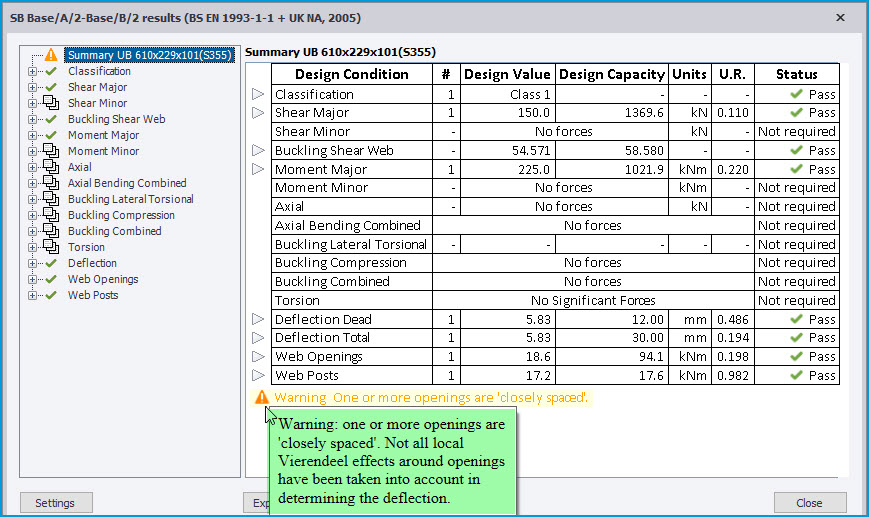Expand the Shear Major tree node
This screenshot has width=869, height=517.
33,88
